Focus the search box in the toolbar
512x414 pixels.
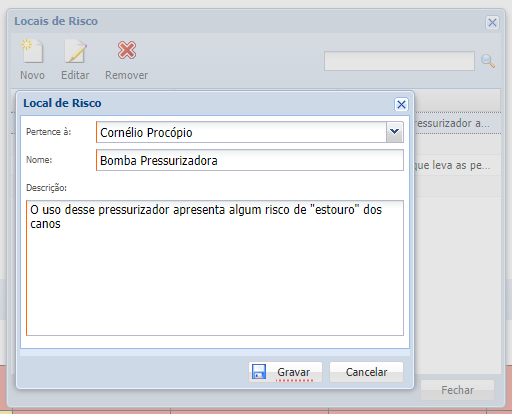(399, 61)
